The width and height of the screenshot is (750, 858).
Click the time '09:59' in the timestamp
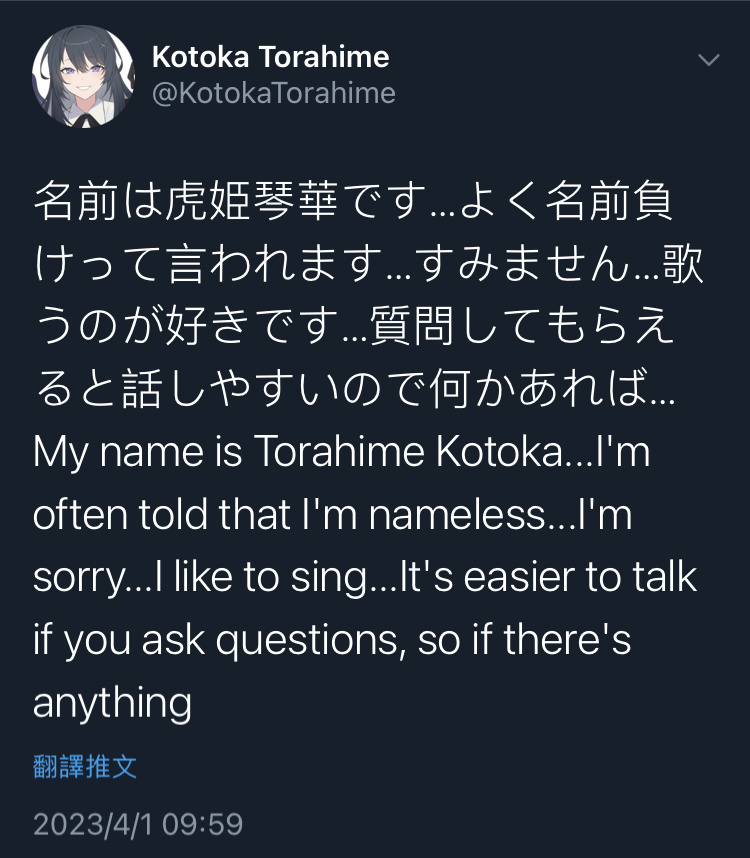pos(202,824)
